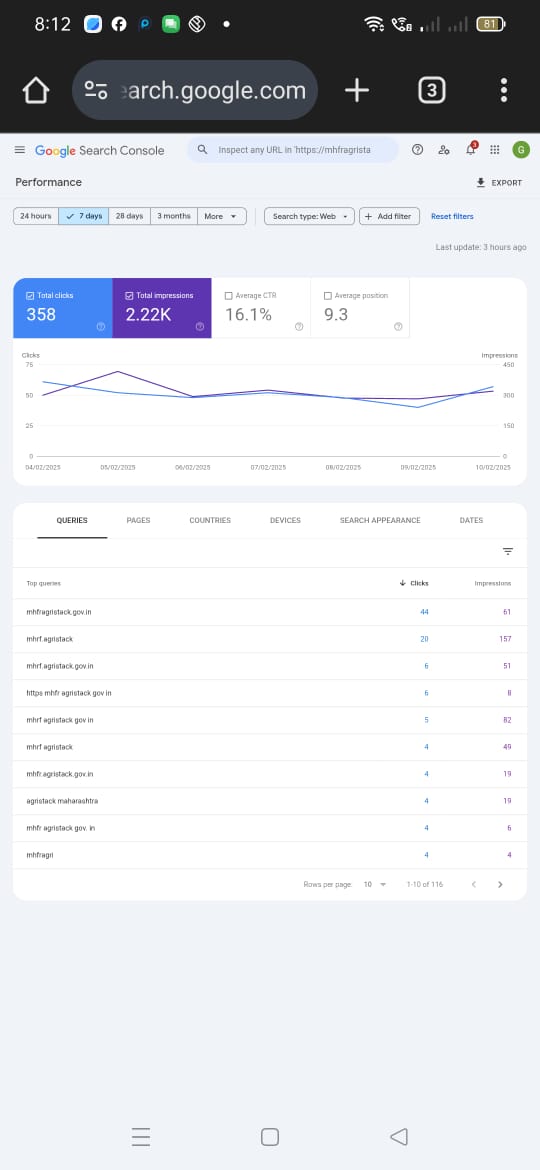
Task: Click the Inspect any URL search field
Action: tap(293, 150)
